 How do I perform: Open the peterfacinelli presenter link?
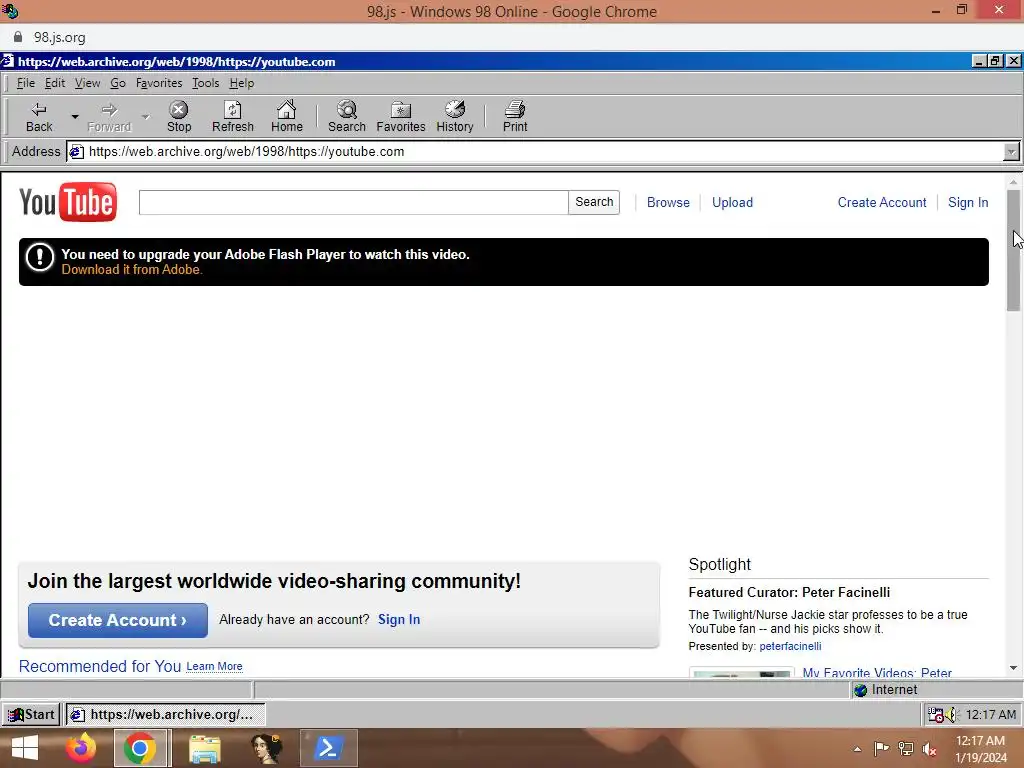790,646
